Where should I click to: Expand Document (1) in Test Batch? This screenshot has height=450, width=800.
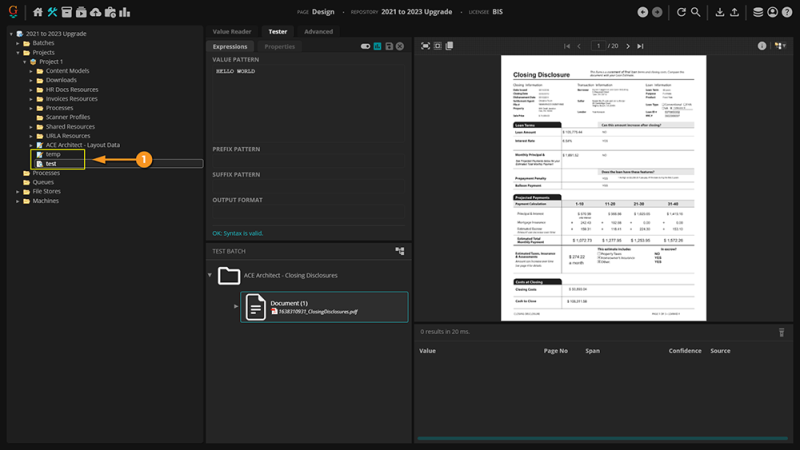tap(236, 307)
